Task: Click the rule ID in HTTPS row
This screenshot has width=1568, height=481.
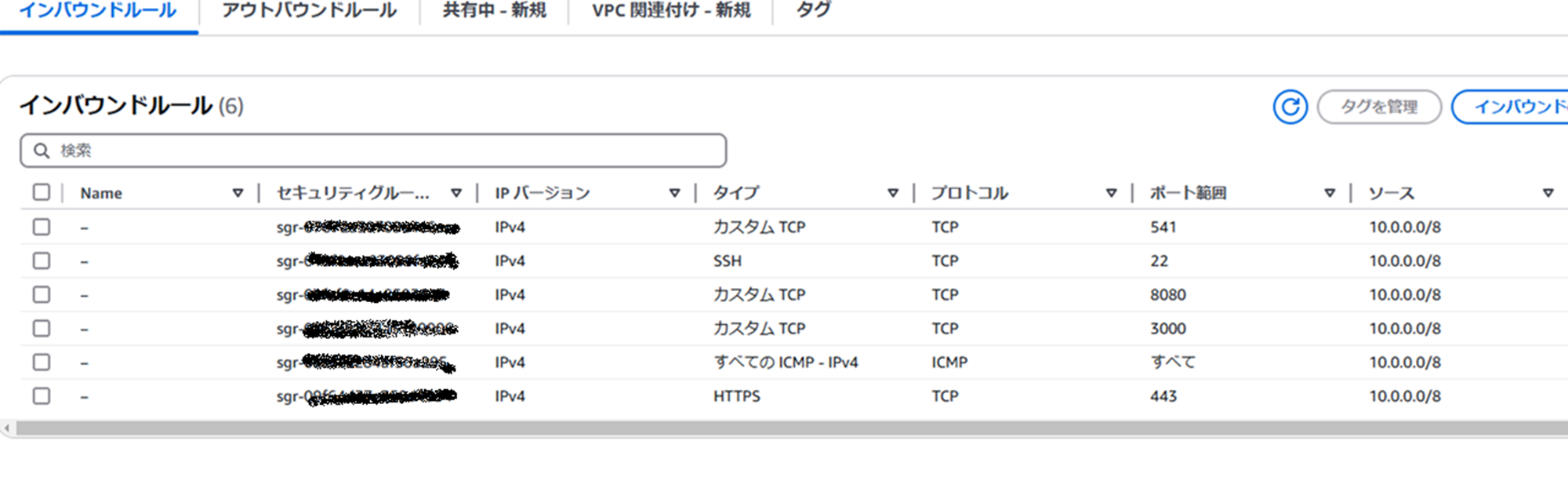Action: pyautogui.click(x=367, y=396)
